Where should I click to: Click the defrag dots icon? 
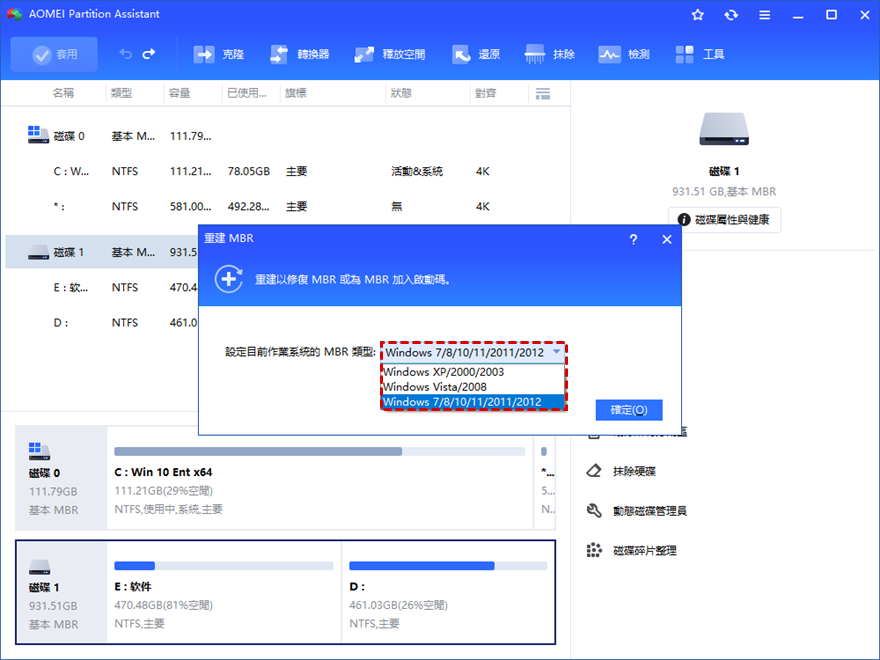coord(594,550)
